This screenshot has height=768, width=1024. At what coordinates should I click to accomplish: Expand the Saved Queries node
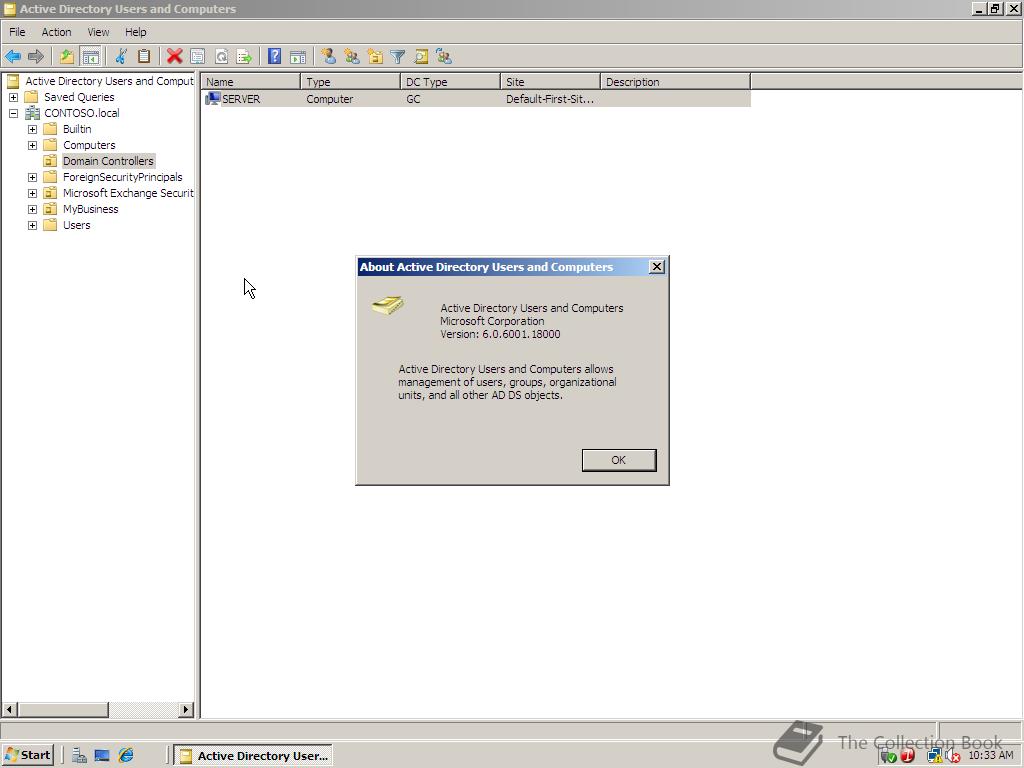[x=13, y=97]
